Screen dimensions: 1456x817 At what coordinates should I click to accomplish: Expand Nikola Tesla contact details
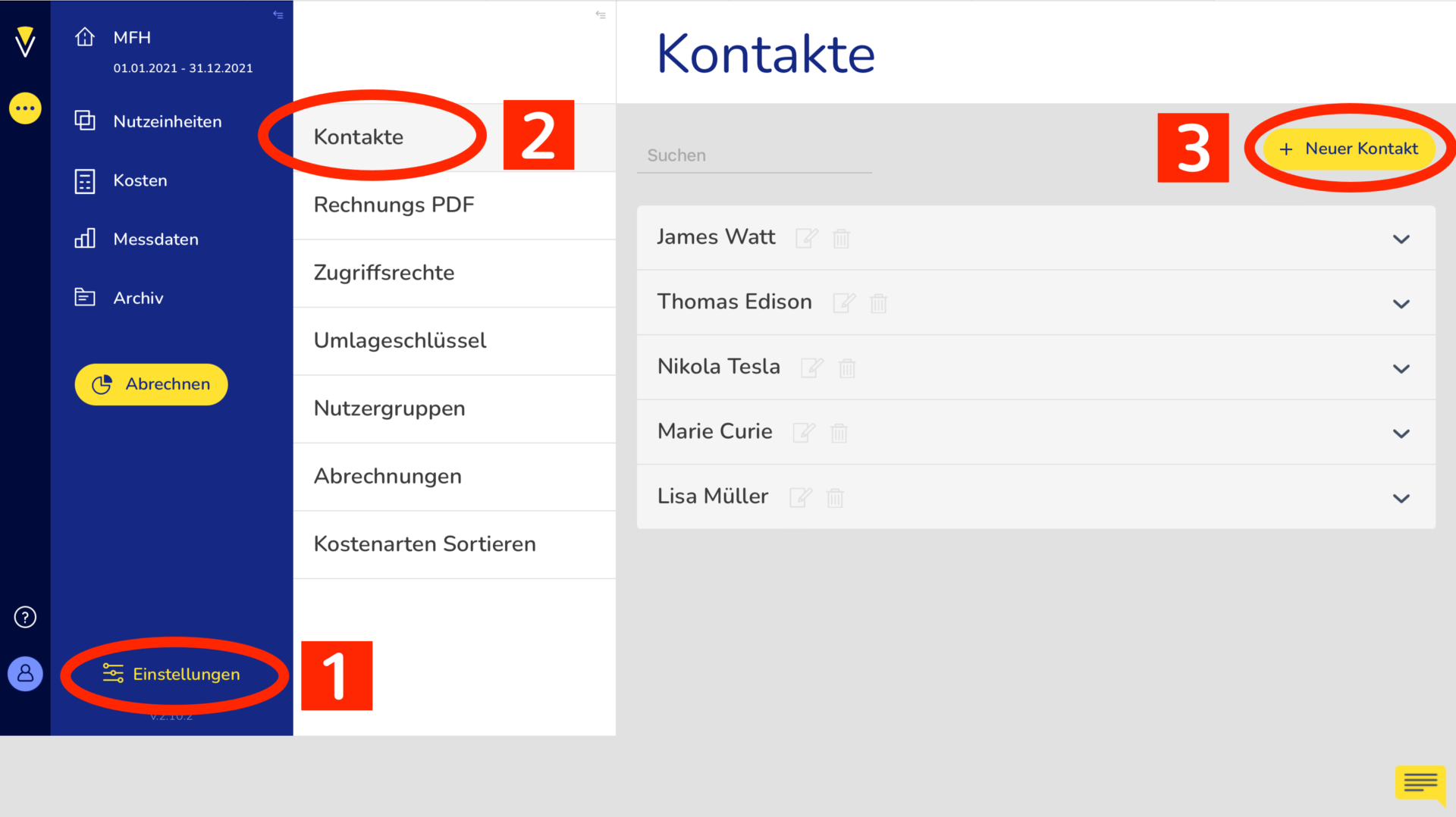point(1401,368)
